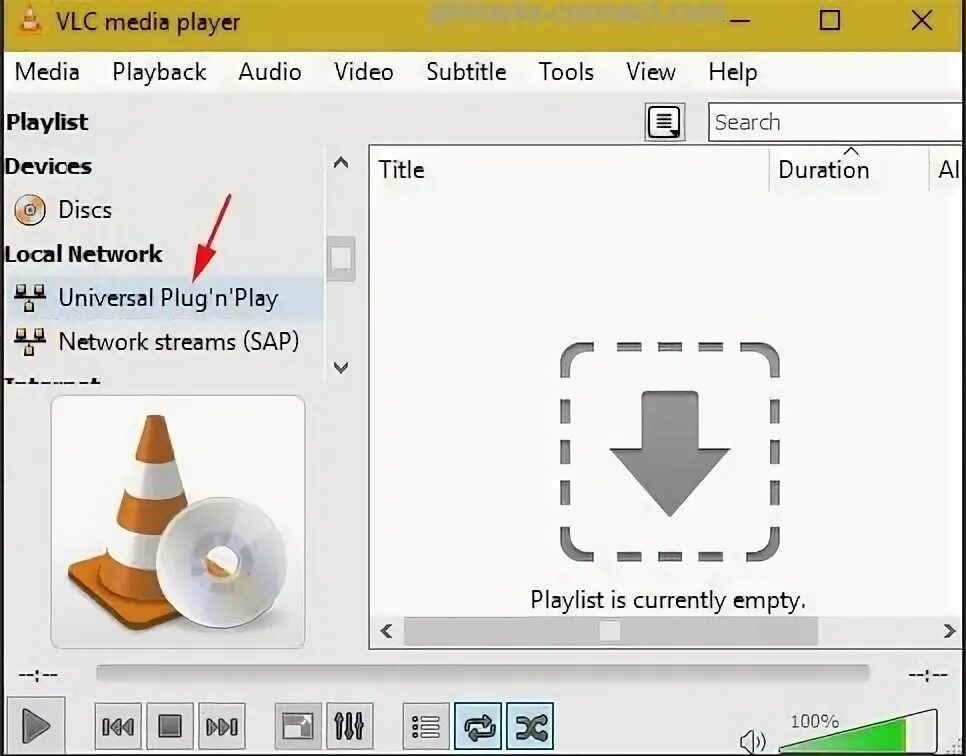The height and width of the screenshot is (756, 966).
Task: Click the playback seek bar
Action: (482, 673)
